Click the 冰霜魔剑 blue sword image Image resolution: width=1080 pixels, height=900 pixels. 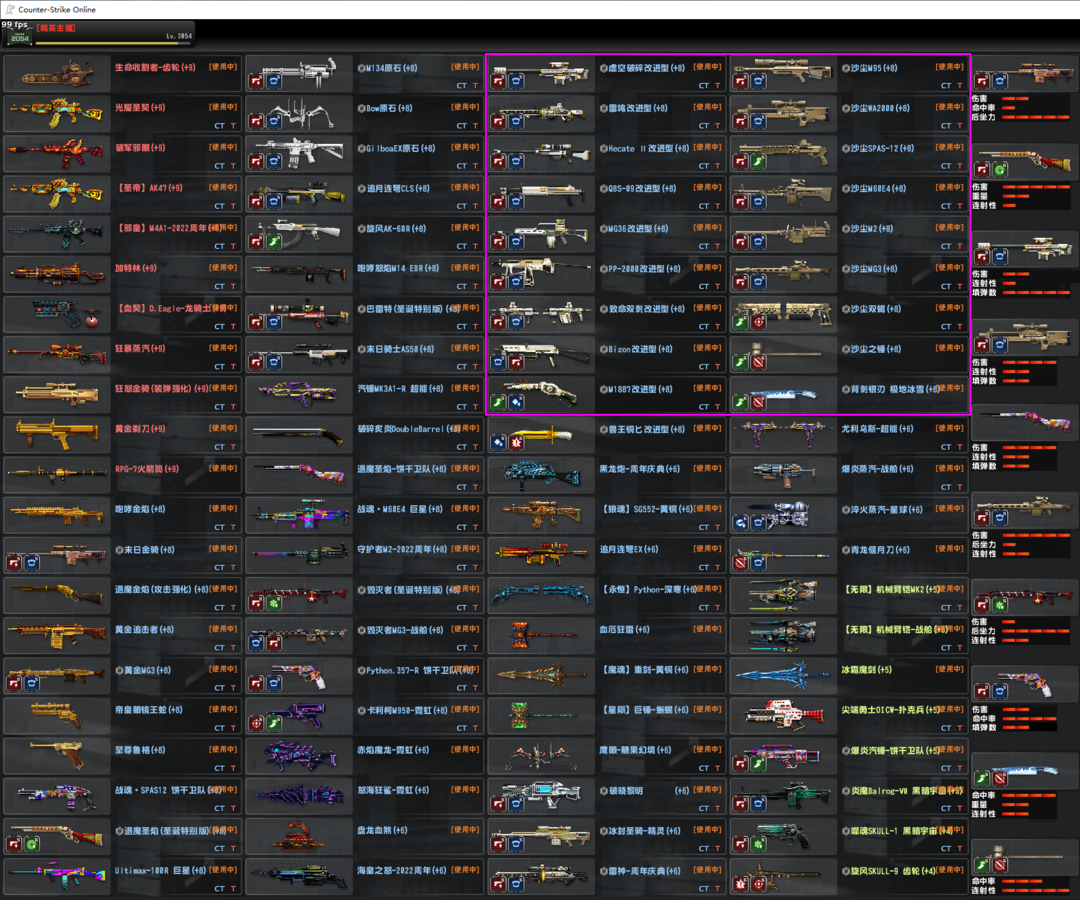pyautogui.click(x=783, y=676)
